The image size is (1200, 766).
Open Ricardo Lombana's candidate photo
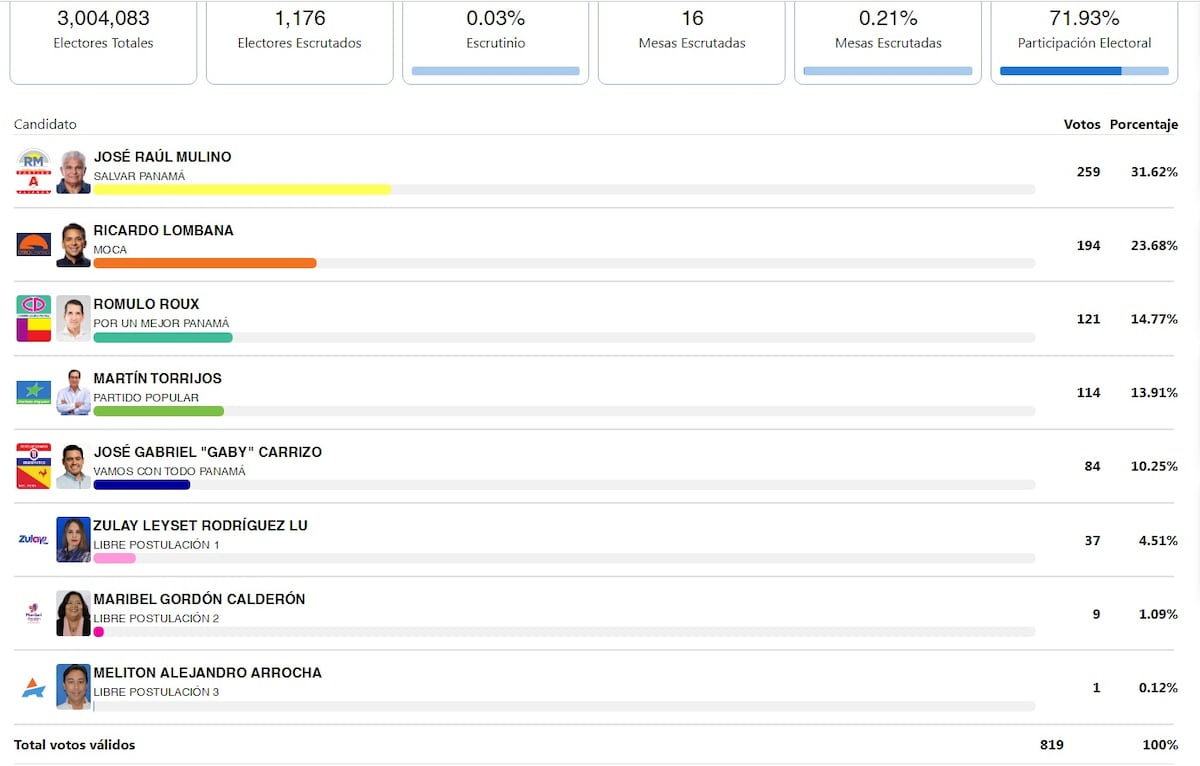[73, 245]
